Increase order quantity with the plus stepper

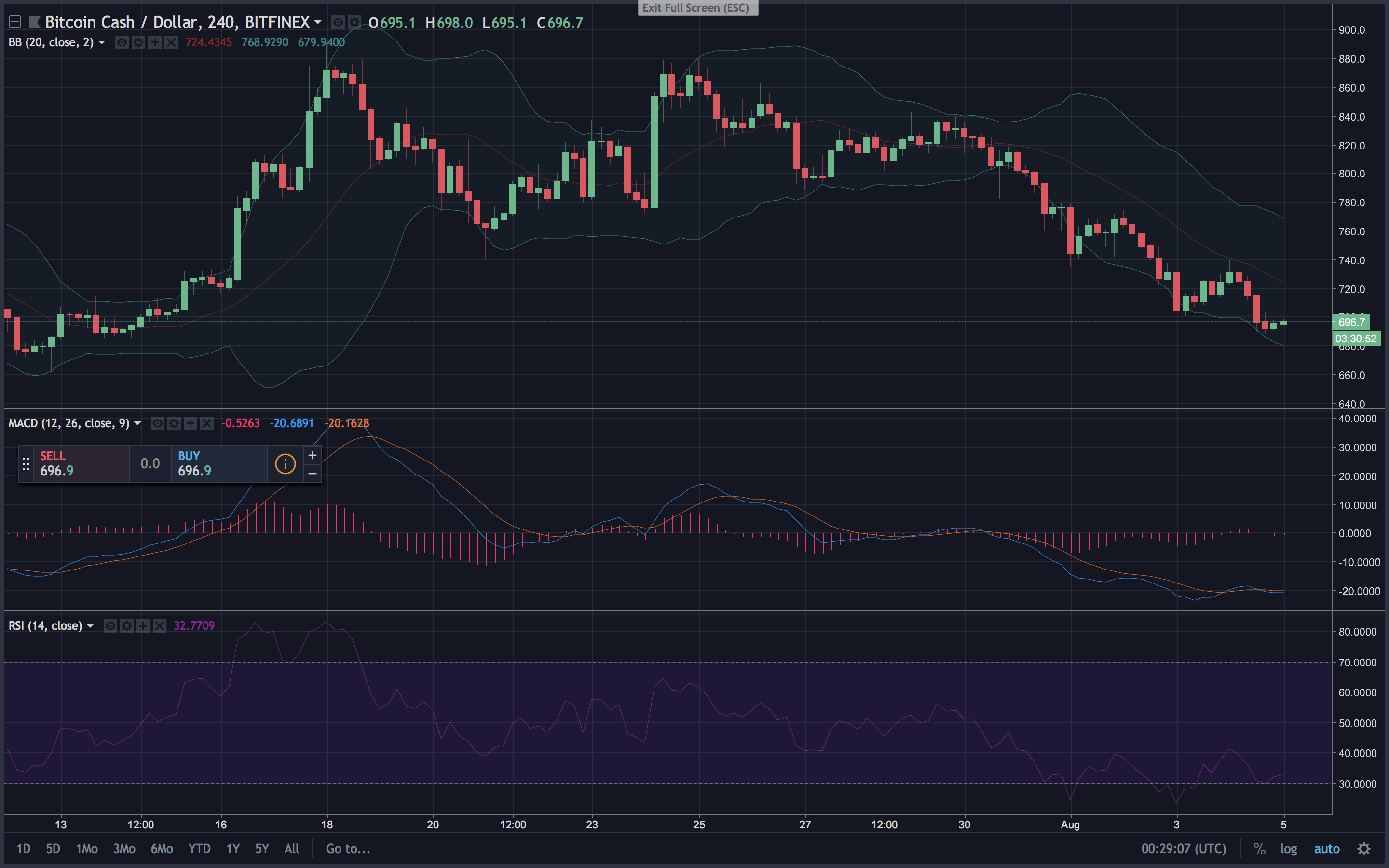(312, 455)
